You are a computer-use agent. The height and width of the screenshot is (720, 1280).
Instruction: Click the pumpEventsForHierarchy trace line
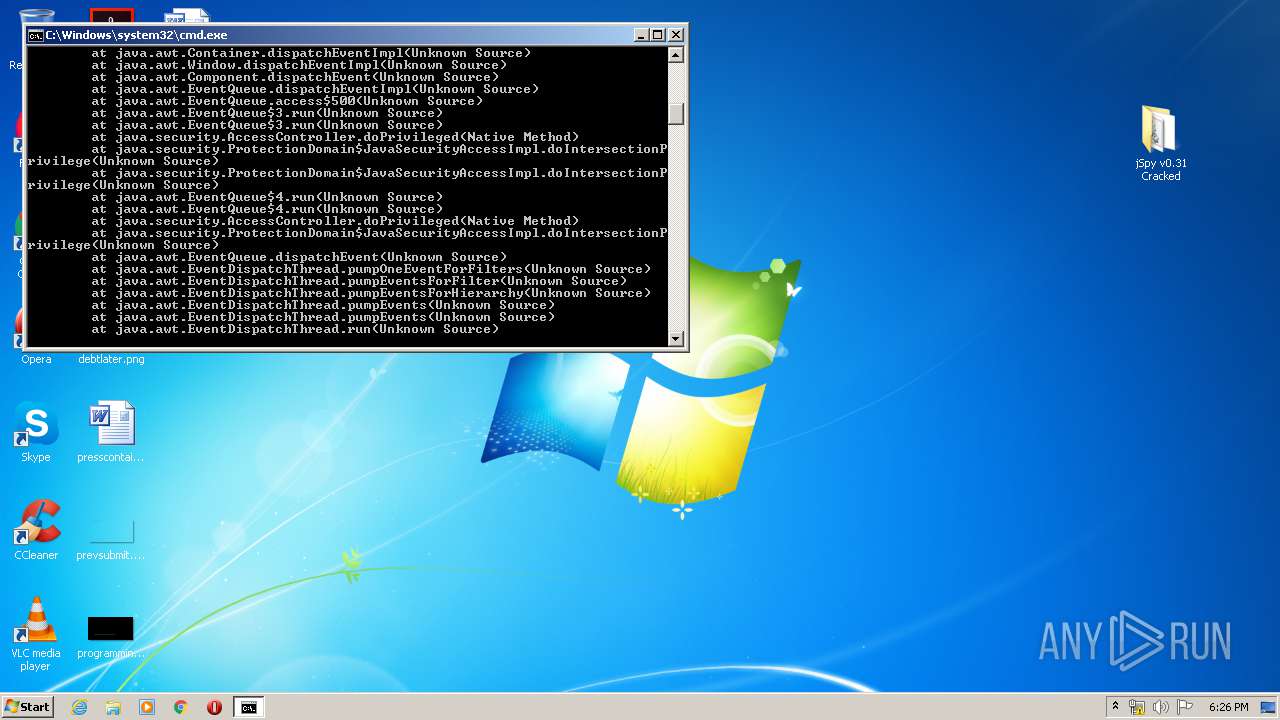tap(372, 293)
